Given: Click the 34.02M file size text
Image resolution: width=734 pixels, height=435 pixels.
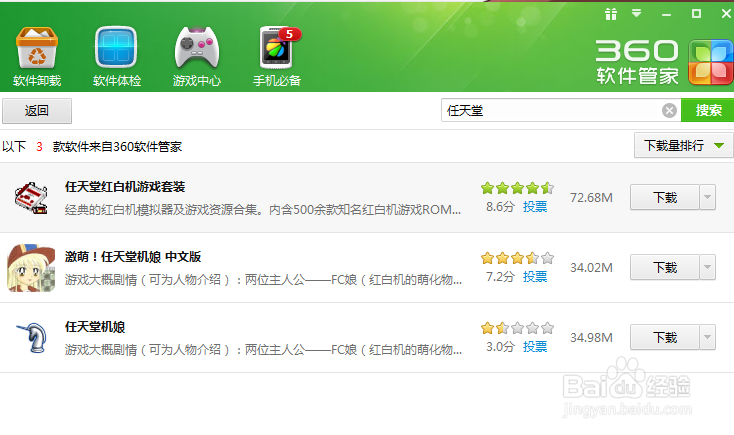Looking at the screenshot, I should tap(591, 267).
